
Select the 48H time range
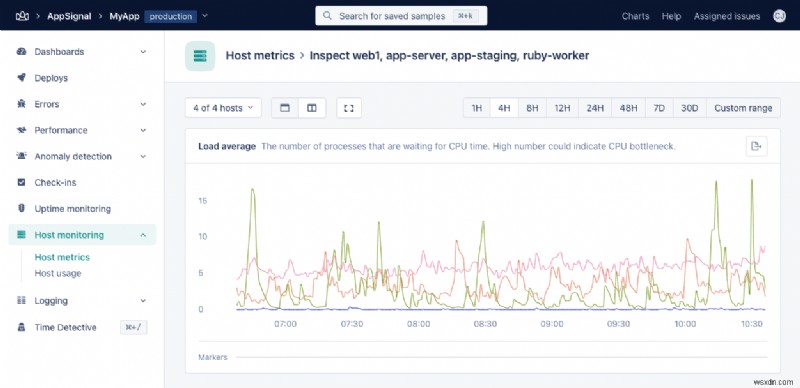click(628, 108)
